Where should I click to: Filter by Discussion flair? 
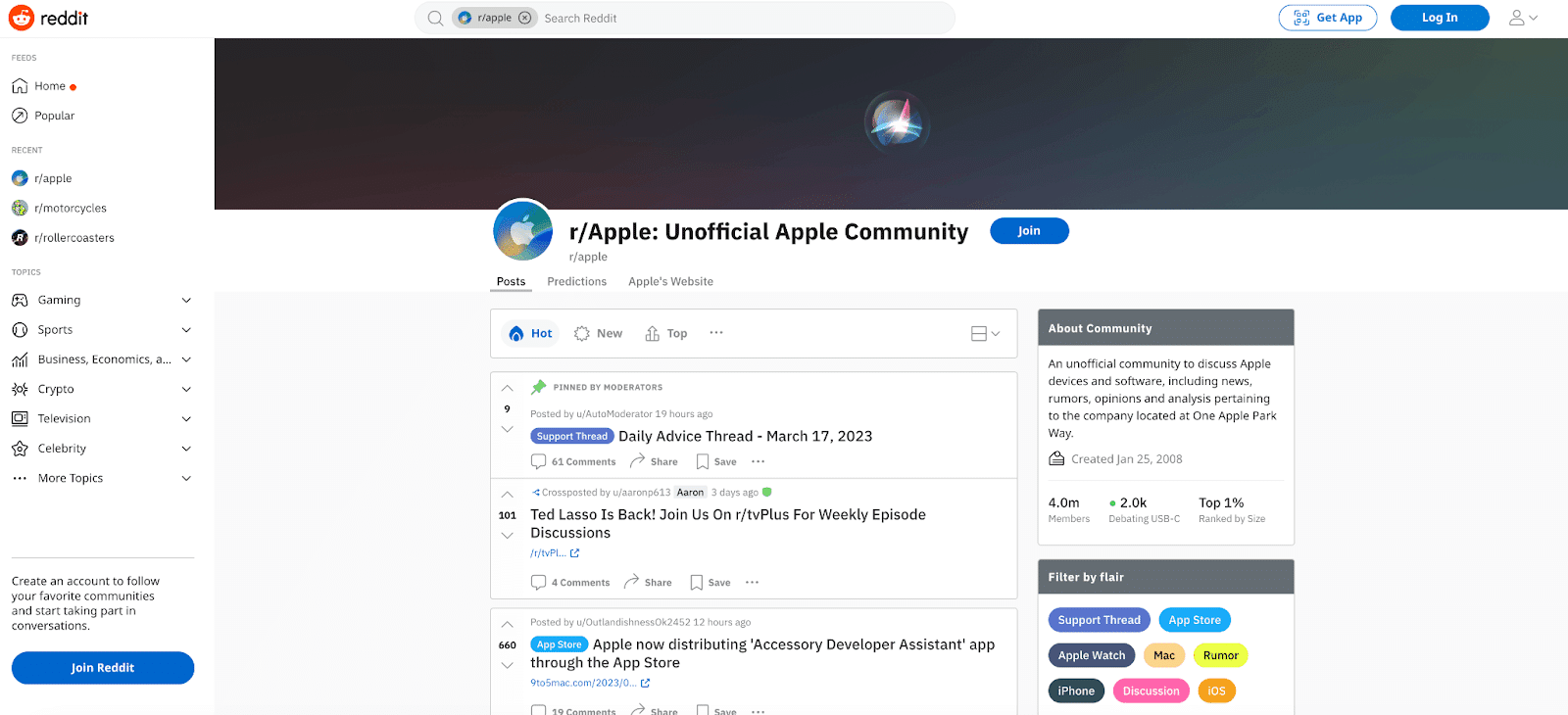coord(1151,691)
